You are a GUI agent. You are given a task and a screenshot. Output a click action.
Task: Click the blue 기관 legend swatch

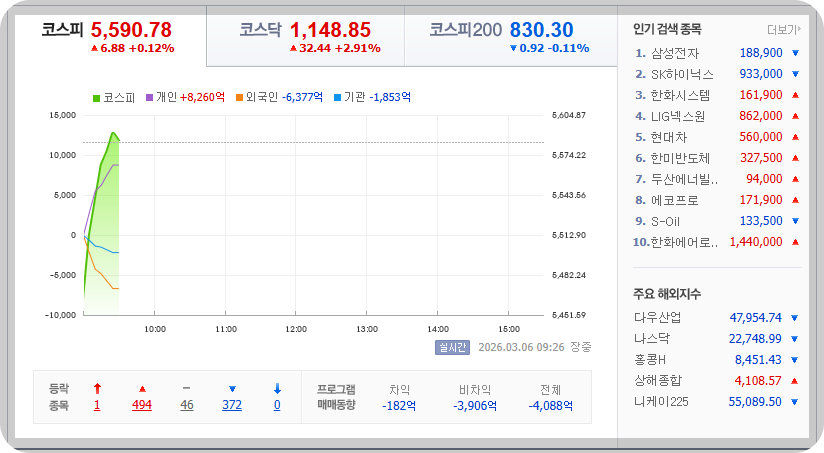[337, 98]
